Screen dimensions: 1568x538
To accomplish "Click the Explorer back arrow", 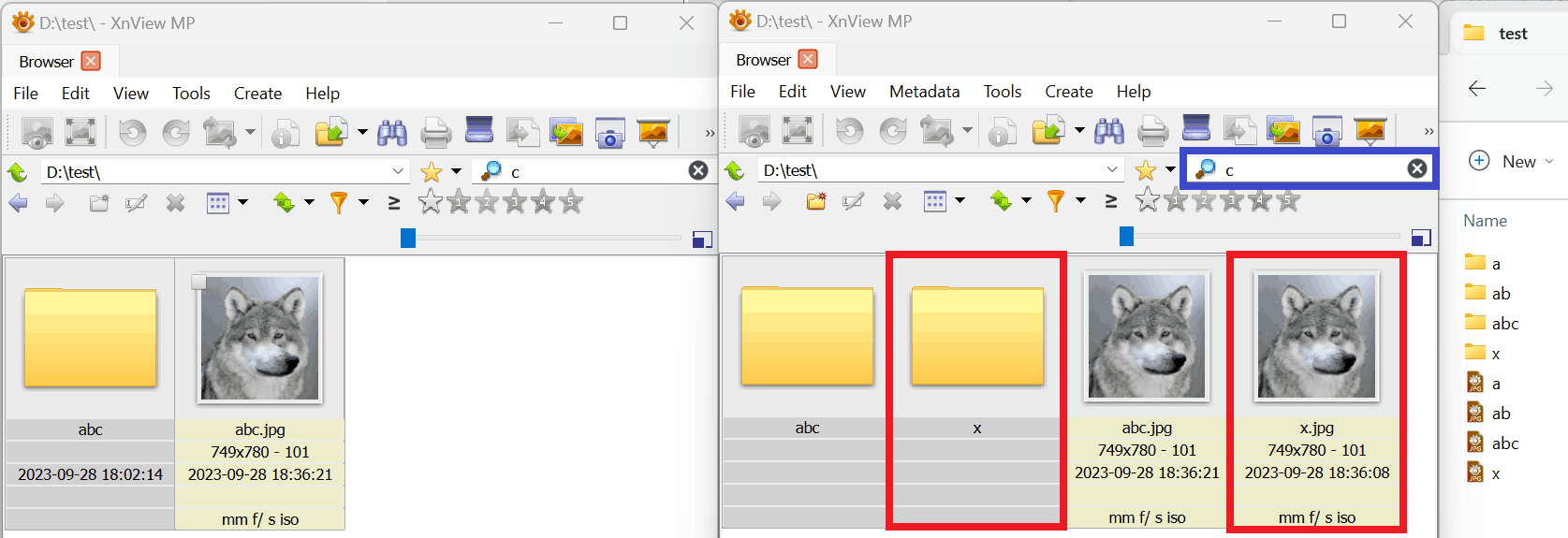I will (1477, 88).
